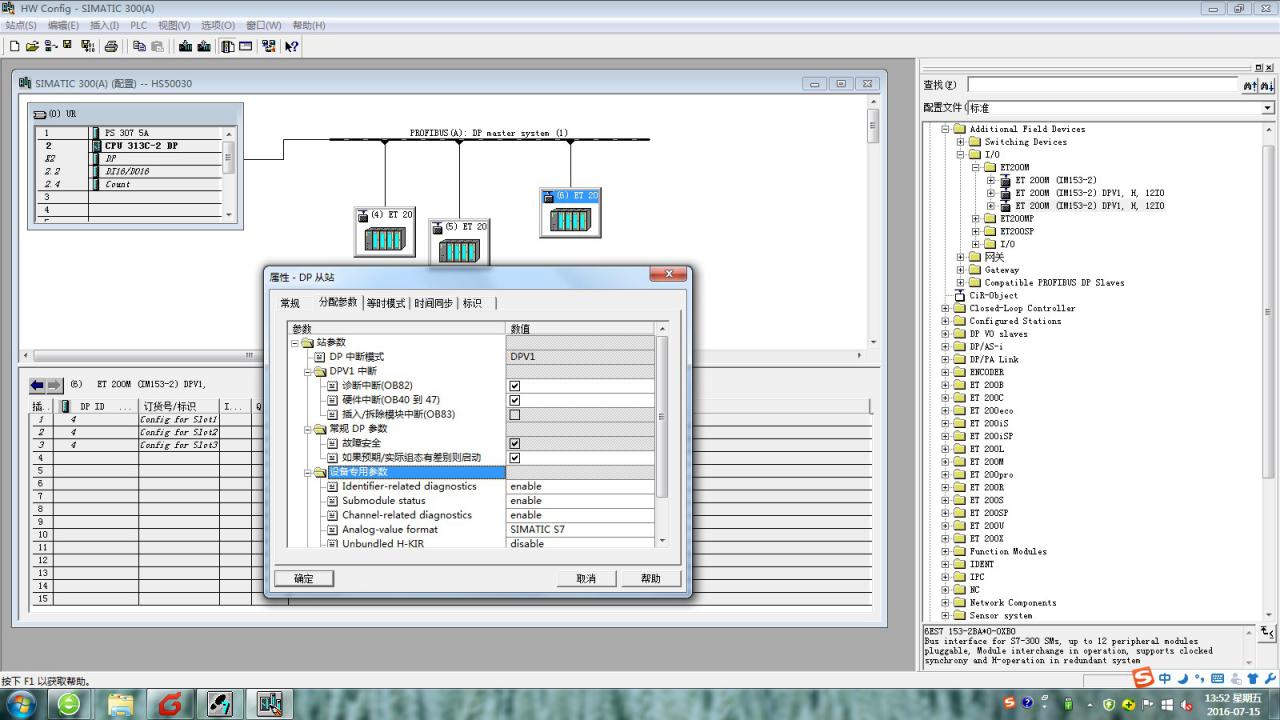Open the 选项(O) menu
The width and height of the screenshot is (1280, 720).
[x=218, y=25]
